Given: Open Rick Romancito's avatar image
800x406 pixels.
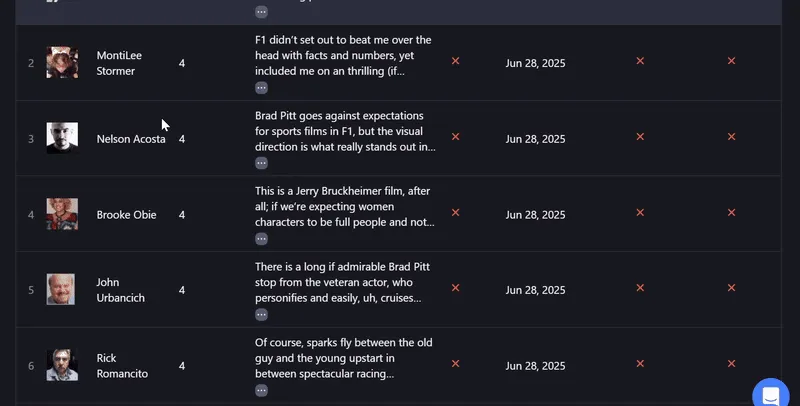Looking at the screenshot, I should (x=62, y=365).
